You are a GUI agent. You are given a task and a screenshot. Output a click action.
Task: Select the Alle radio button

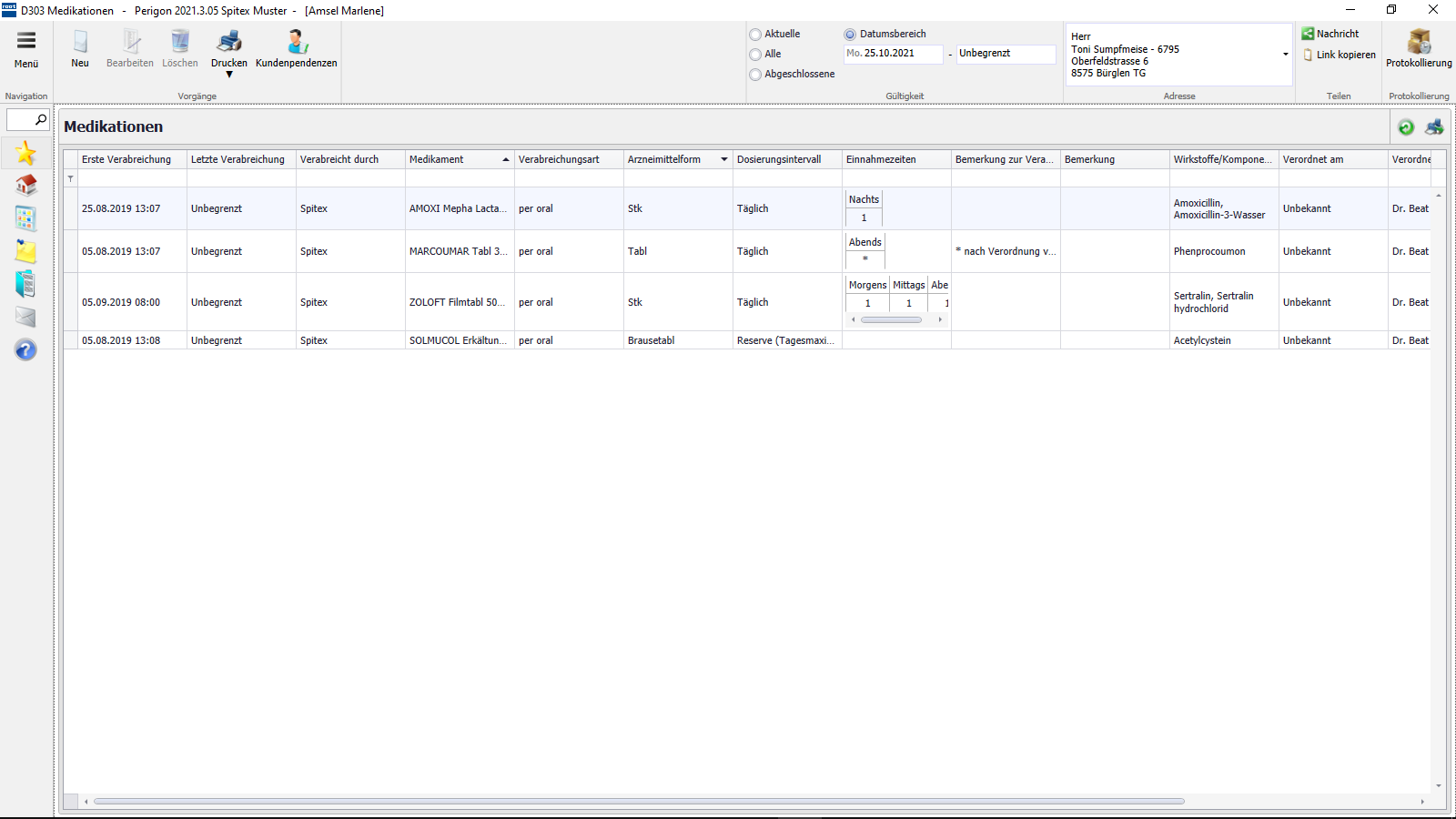coord(755,55)
